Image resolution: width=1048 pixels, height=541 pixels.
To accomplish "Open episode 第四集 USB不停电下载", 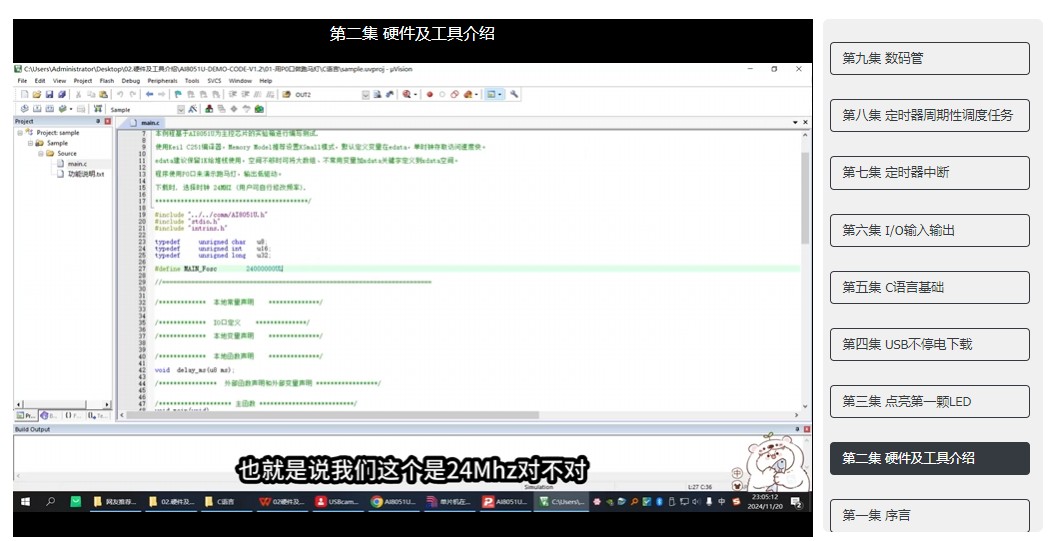I will click(929, 344).
